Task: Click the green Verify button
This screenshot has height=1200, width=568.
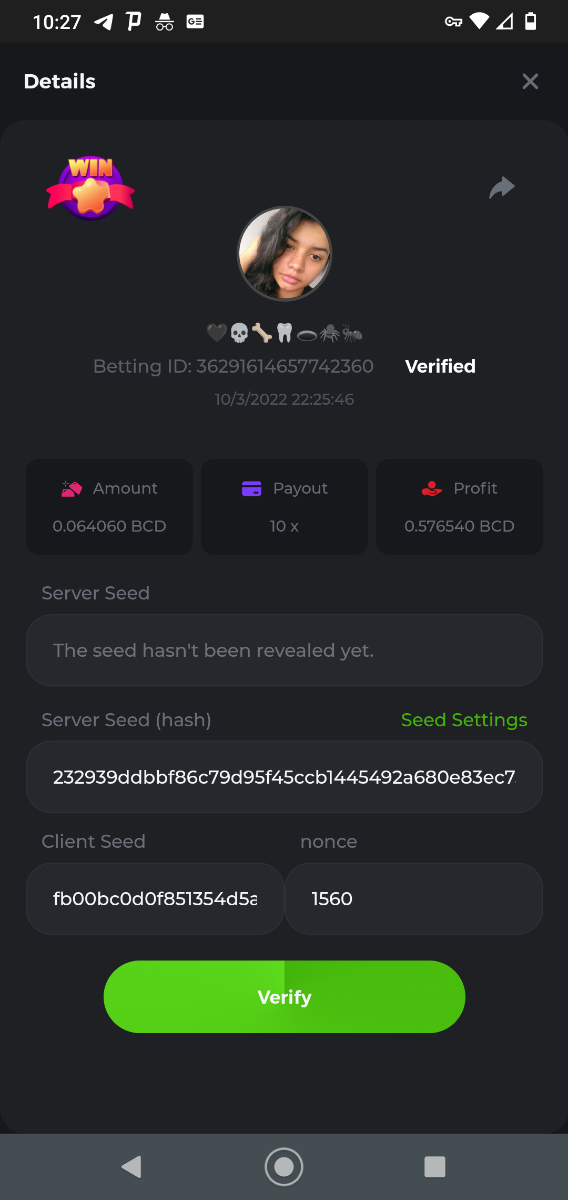Action: tap(284, 997)
